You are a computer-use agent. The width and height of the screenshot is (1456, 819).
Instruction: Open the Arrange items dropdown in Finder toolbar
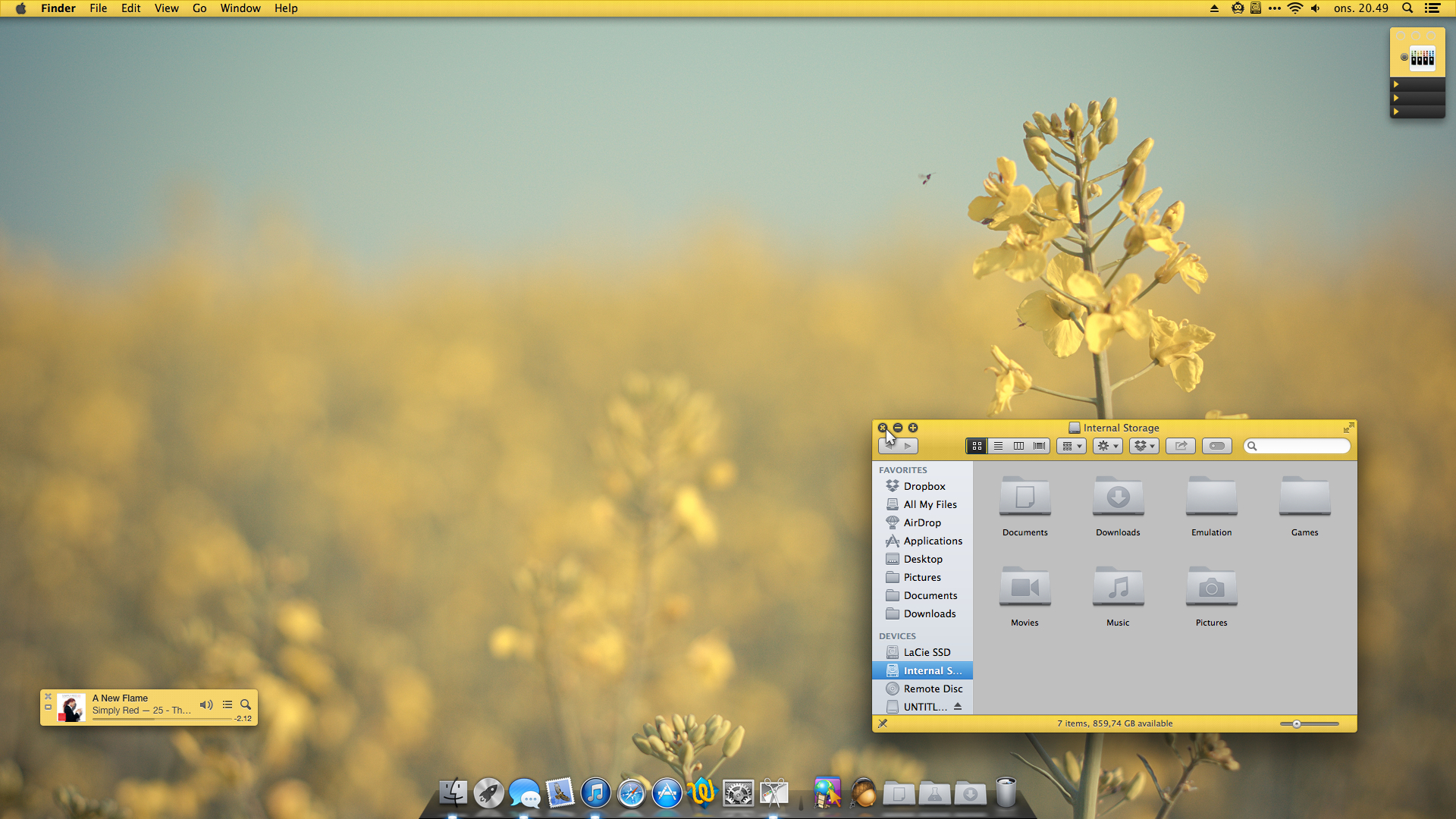(1071, 446)
